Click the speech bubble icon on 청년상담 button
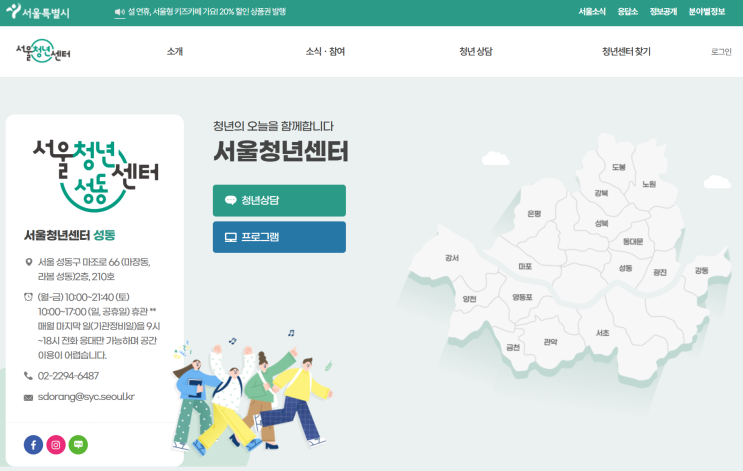The width and height of the screenshot is (743, 471). tap(231, 200)
